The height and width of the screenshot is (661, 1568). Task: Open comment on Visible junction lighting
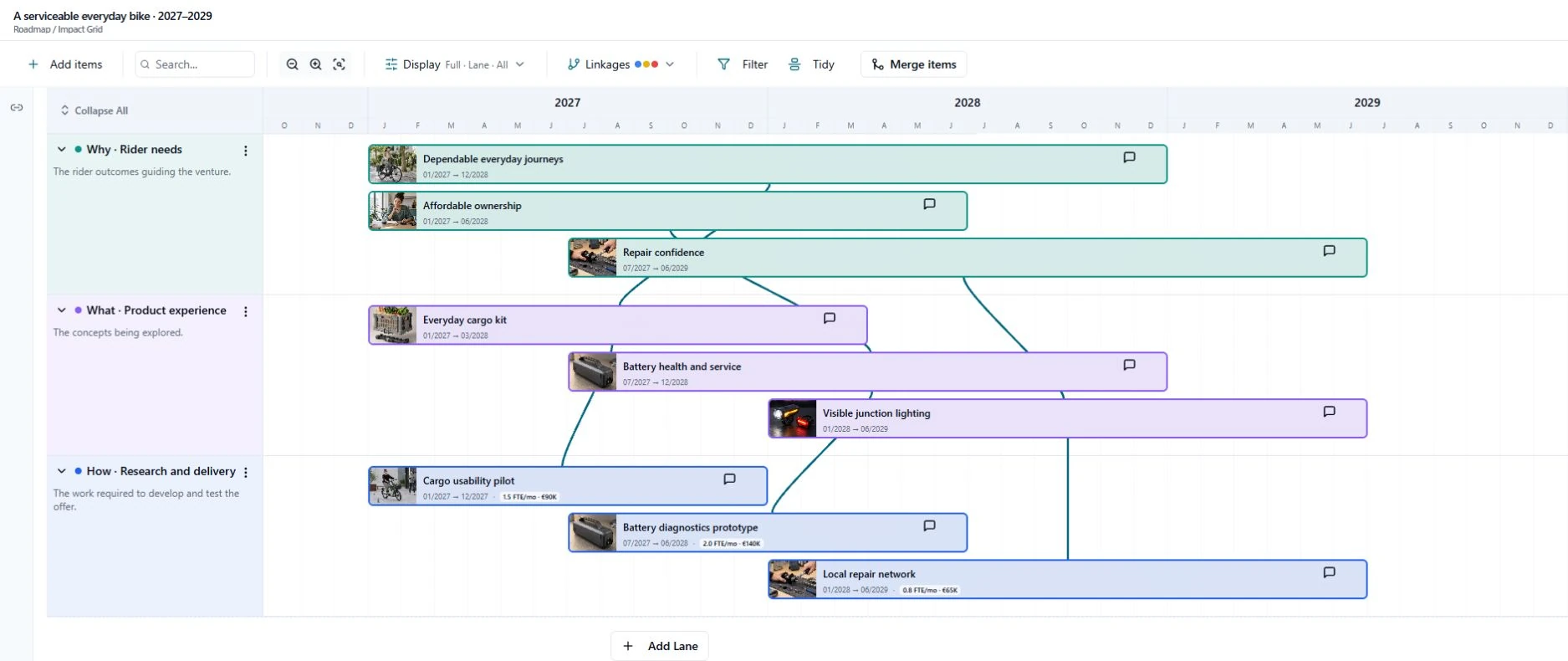(1329, 412)
